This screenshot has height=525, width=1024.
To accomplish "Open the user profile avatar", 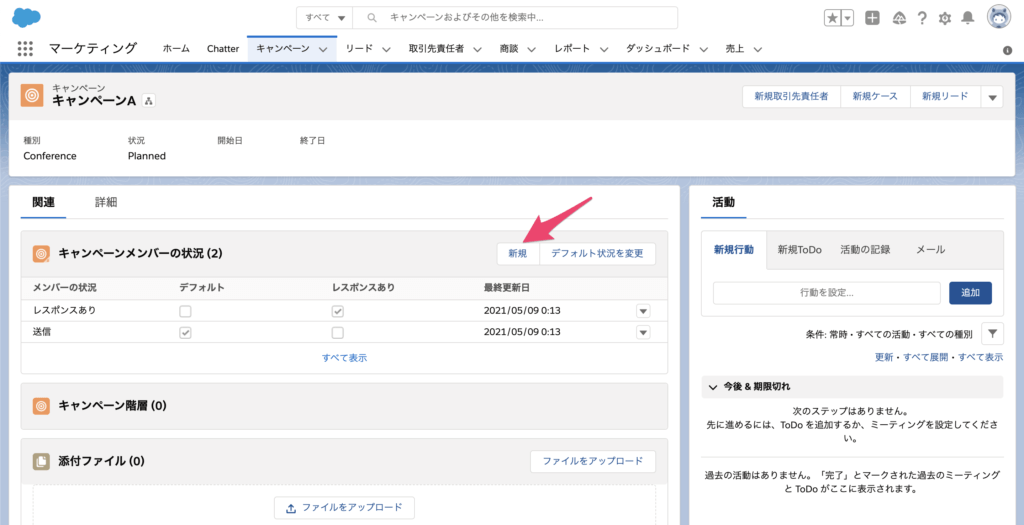I will coord(999,18).
